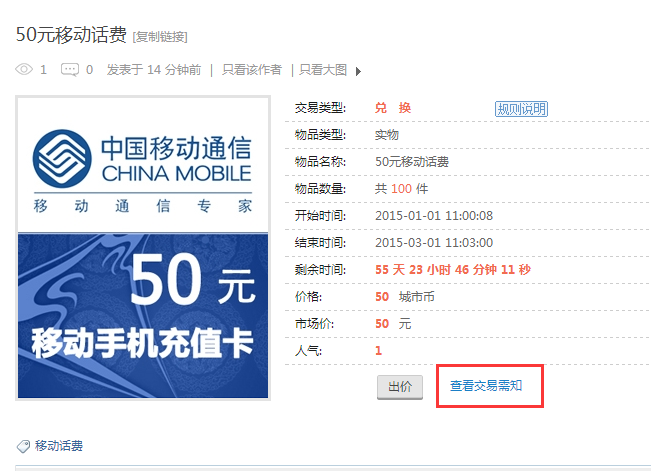Image resolution: width=651 pixels, height=471 pixels.
Task: Click the title 50元移动话费
Action: click(71, 34)
